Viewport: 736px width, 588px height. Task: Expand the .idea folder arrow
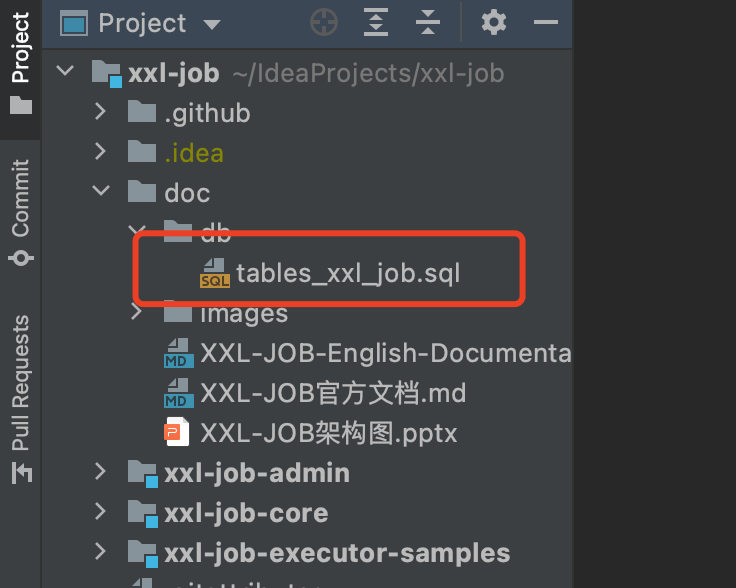pos(100,151)
